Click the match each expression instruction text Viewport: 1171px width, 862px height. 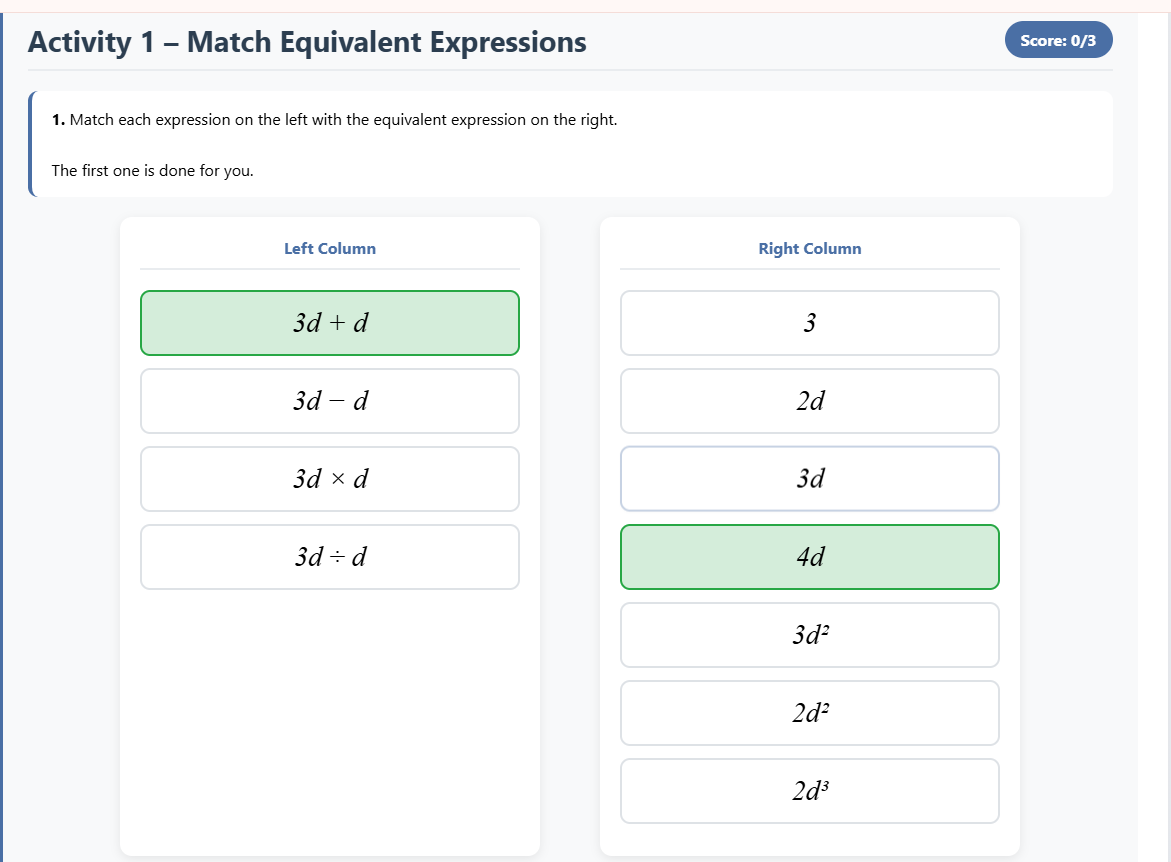pyautogui.click(x=343, y=120)
